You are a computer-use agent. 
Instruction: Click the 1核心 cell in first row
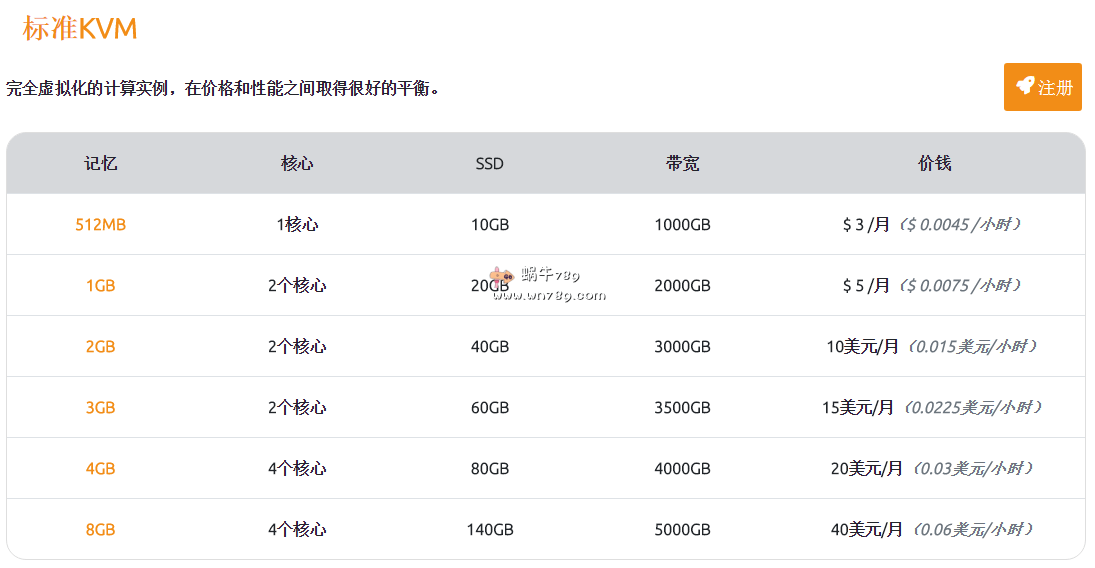click(x=297, y=225)
